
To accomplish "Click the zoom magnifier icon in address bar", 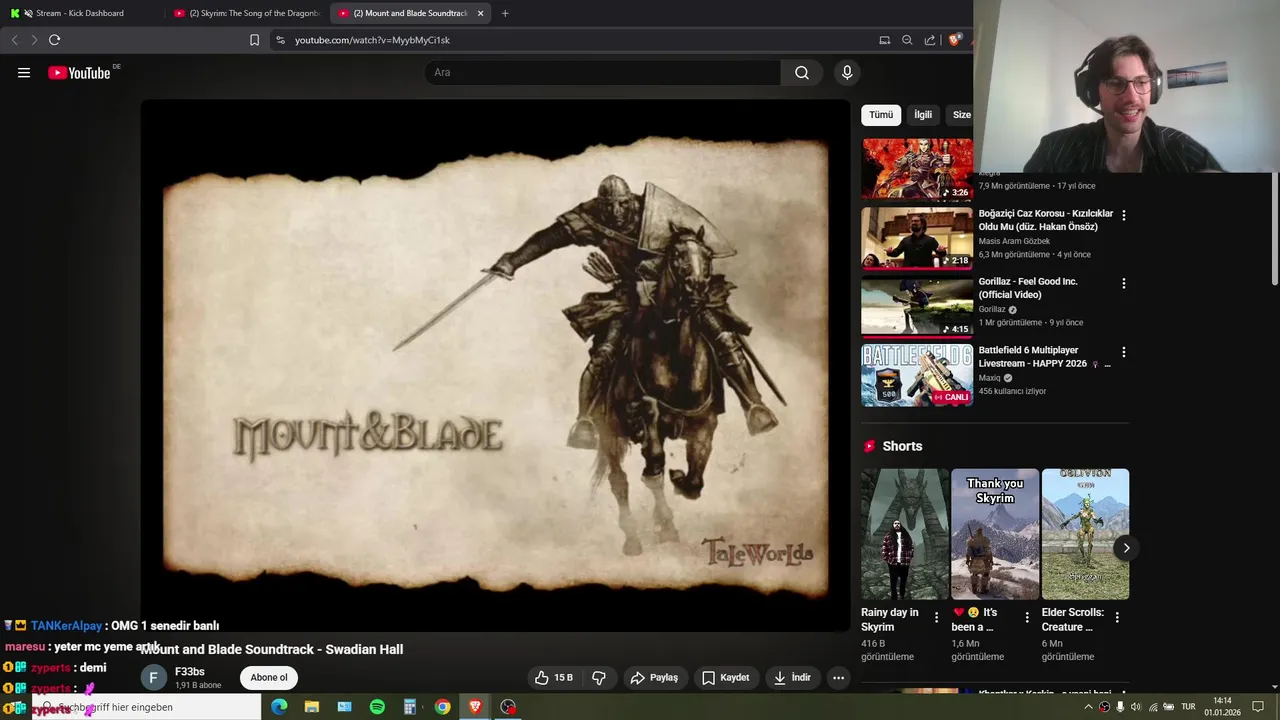I will [907, 40].
